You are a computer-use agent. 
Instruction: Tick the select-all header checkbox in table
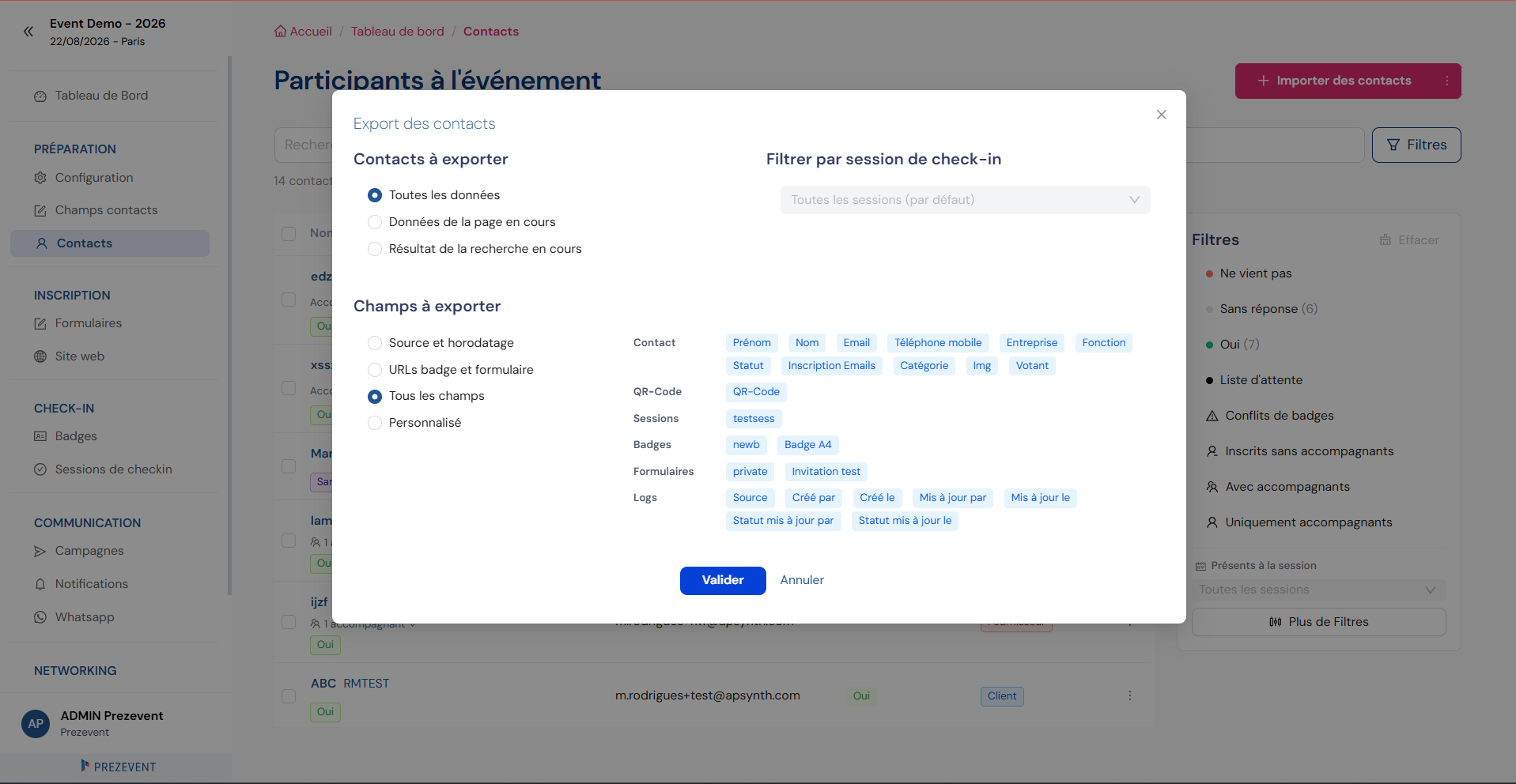point(289,234)
